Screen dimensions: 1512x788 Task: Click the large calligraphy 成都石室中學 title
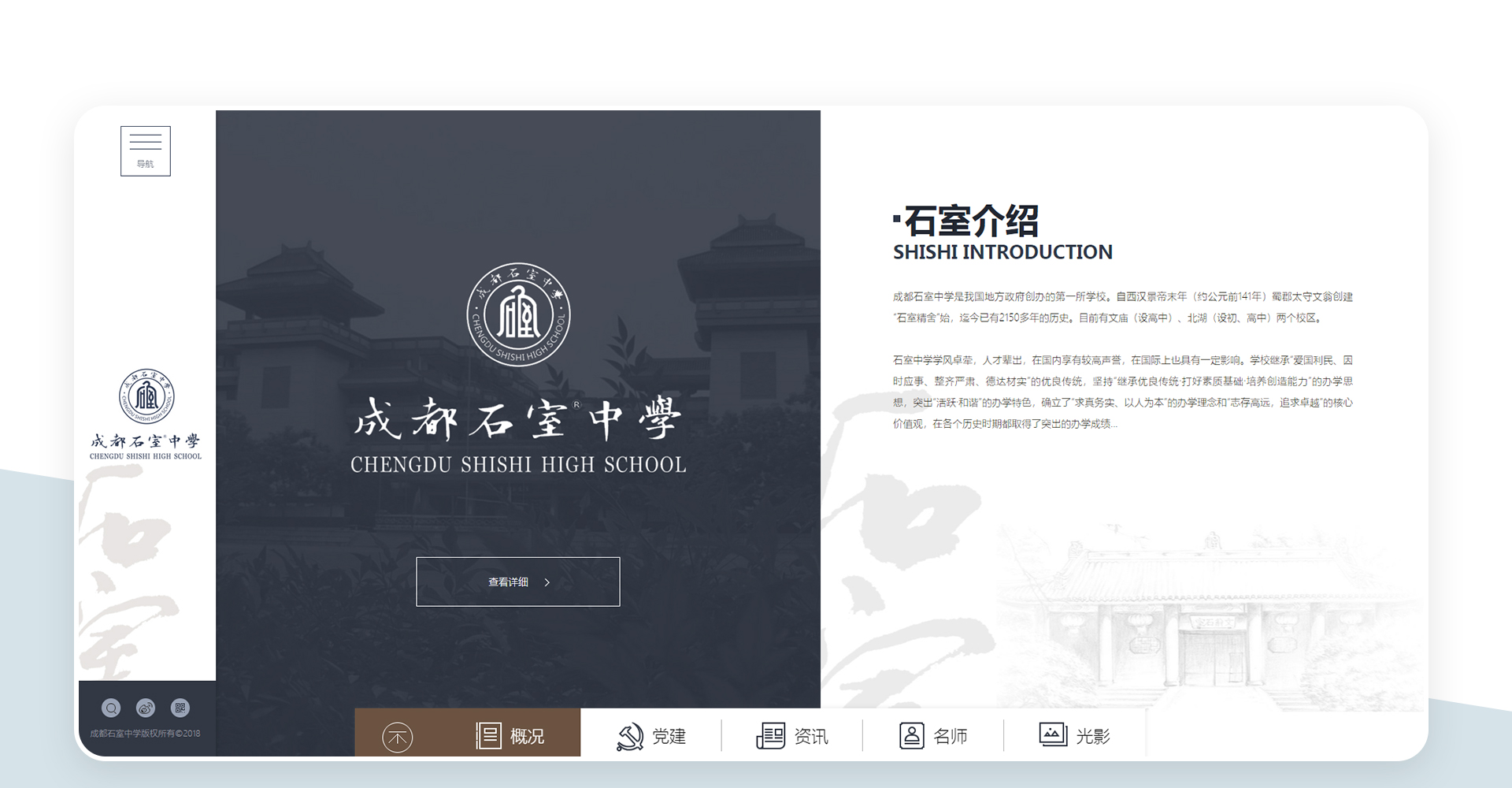click(518, 418)
